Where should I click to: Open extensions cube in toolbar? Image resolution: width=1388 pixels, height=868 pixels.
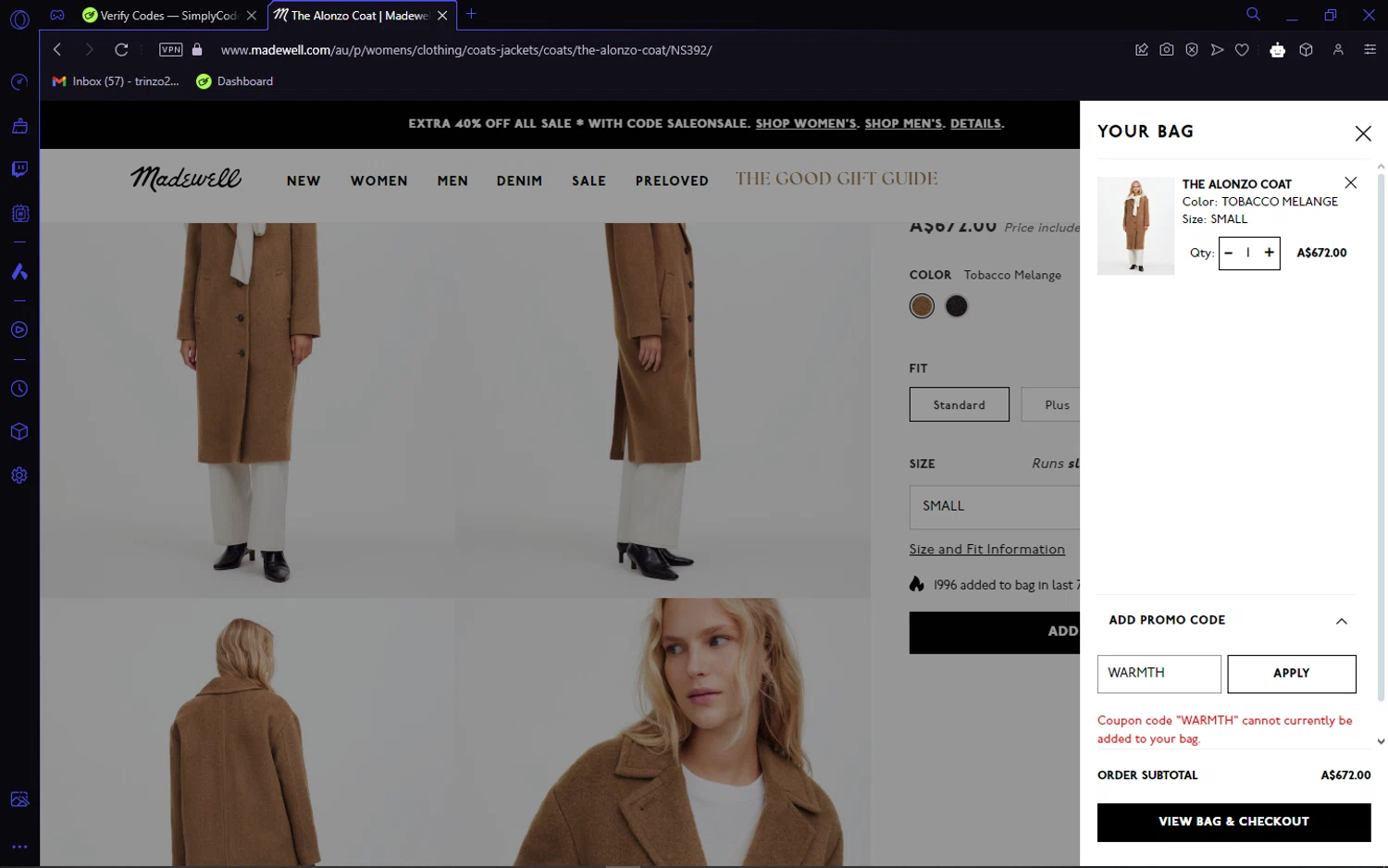tap(1306, 50)
